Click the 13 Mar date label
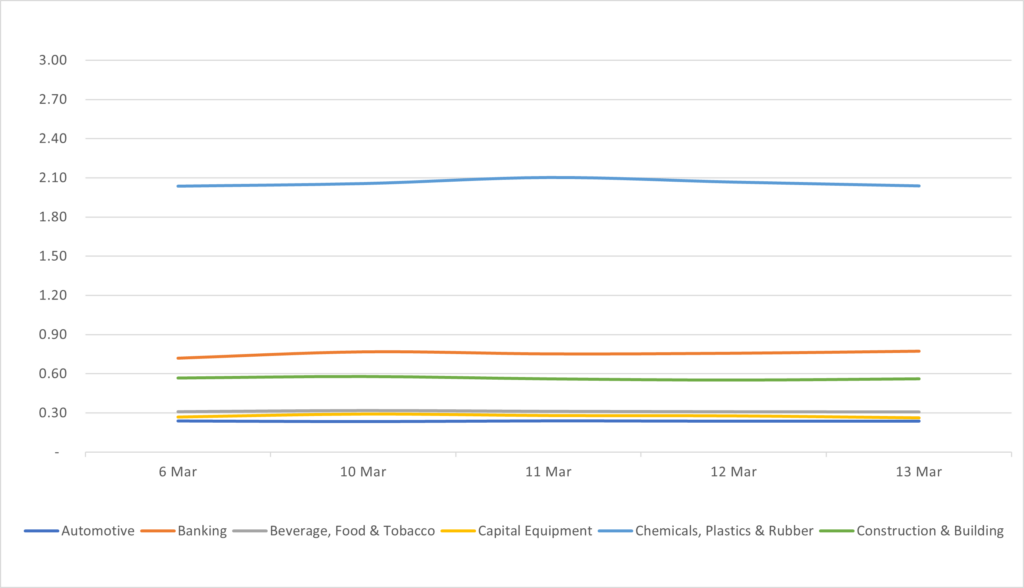Viewport: 1024px width, 588px height. pos(918,471)
